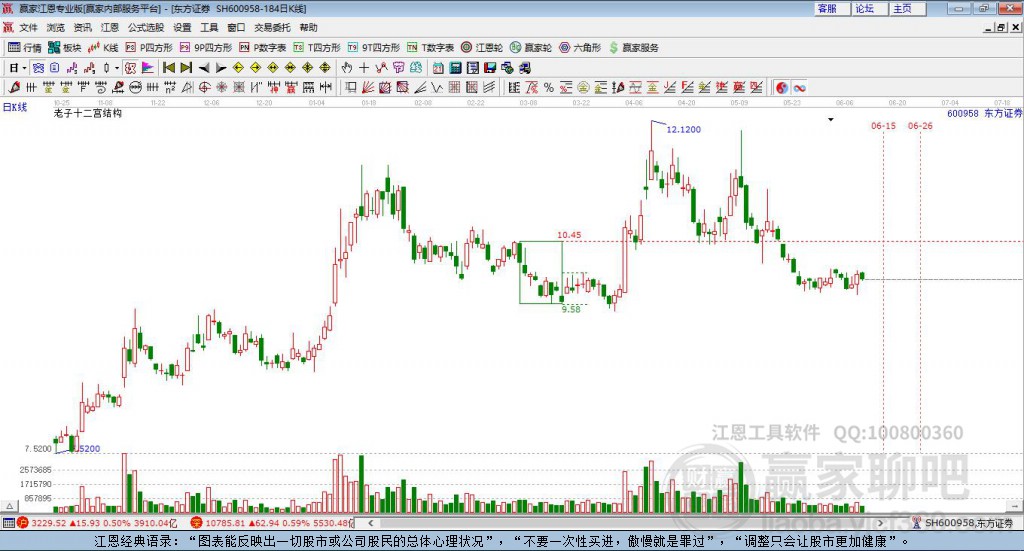Launch the 赢家轮 wheel tool
This screenshot has width=1024, height=551.
(531, 48)
